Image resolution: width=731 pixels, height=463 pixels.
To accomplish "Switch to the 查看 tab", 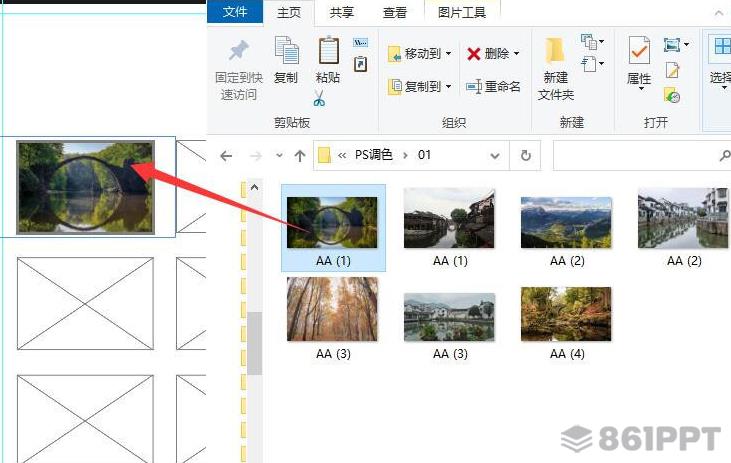I will (x=395, y=12).
